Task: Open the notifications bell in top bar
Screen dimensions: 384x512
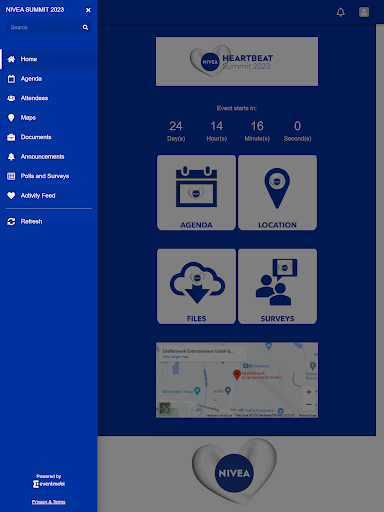Action: (x=341, y=12)
